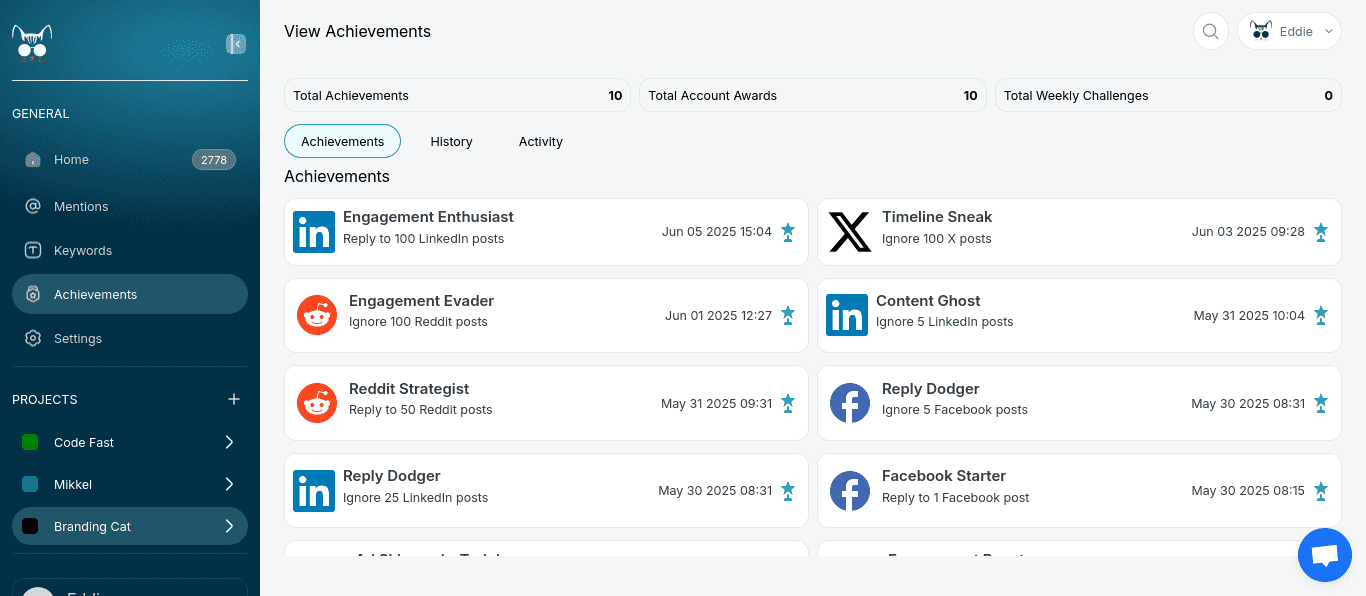
Task: Switch to the History tab
Action: pyautogui.click(x=451, y=142)
